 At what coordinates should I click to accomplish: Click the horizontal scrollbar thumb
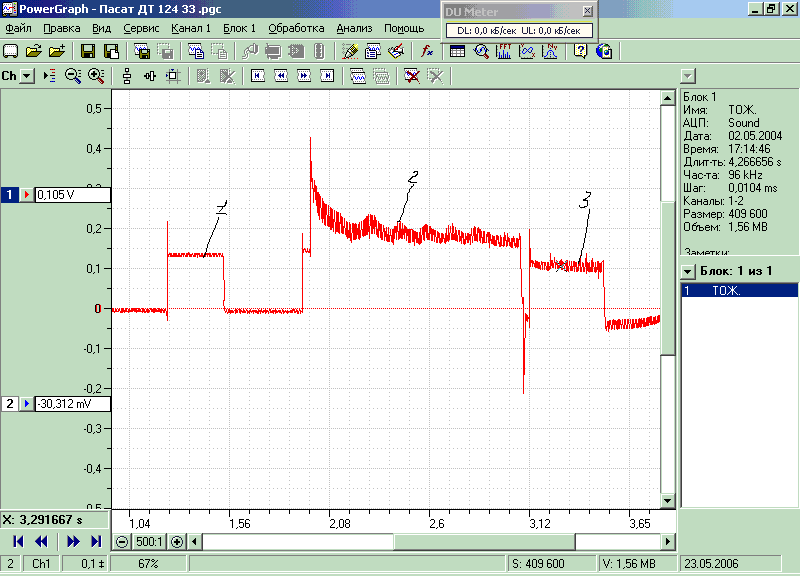[x=484, y=541]
